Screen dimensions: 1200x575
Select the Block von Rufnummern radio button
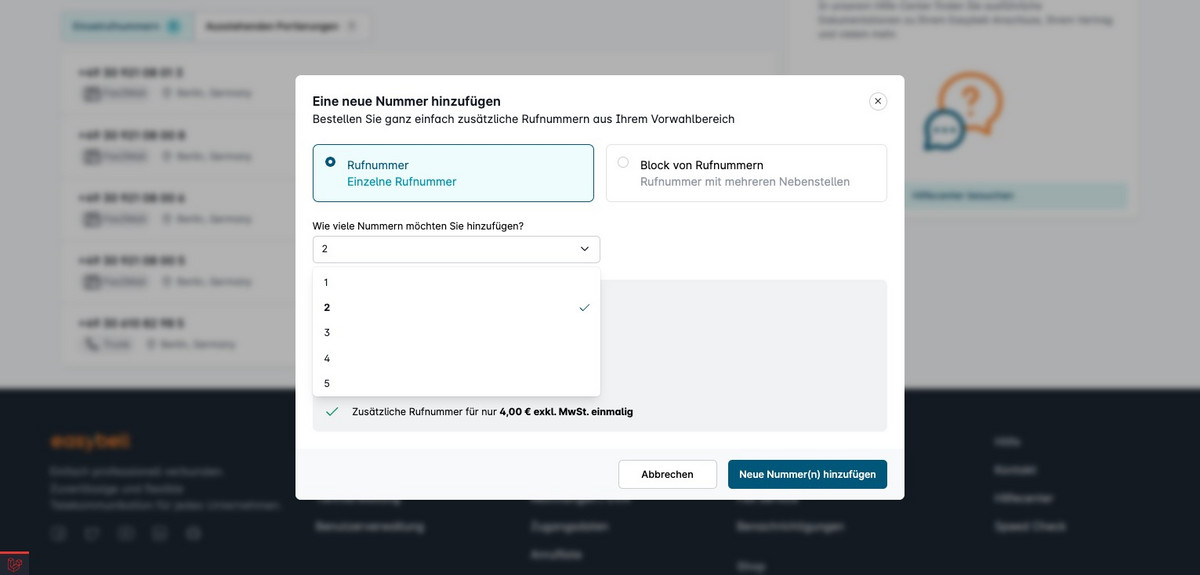[623, 162]
